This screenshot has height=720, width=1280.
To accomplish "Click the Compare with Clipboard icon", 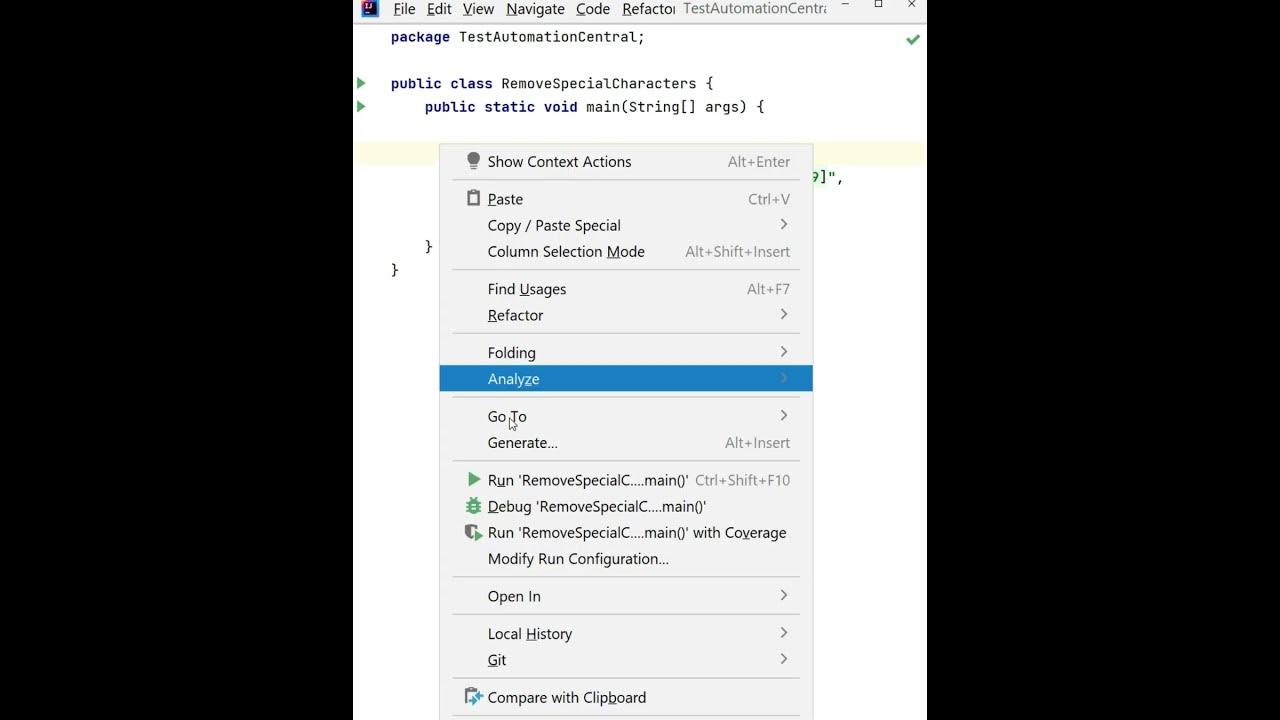I will pyautogui.click(x=474, y=697).
